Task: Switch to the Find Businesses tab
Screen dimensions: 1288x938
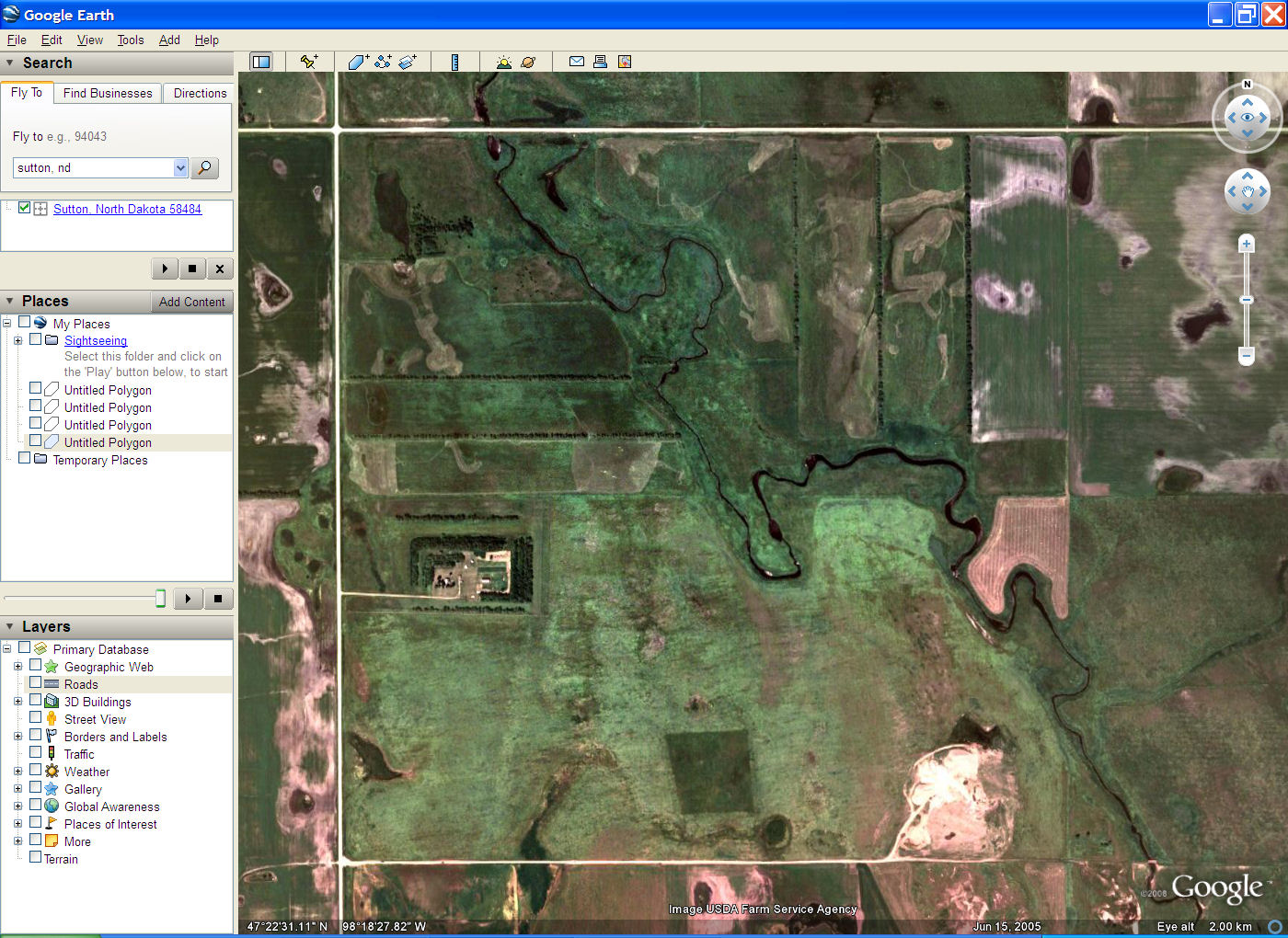Action: [x=108, y=93]
